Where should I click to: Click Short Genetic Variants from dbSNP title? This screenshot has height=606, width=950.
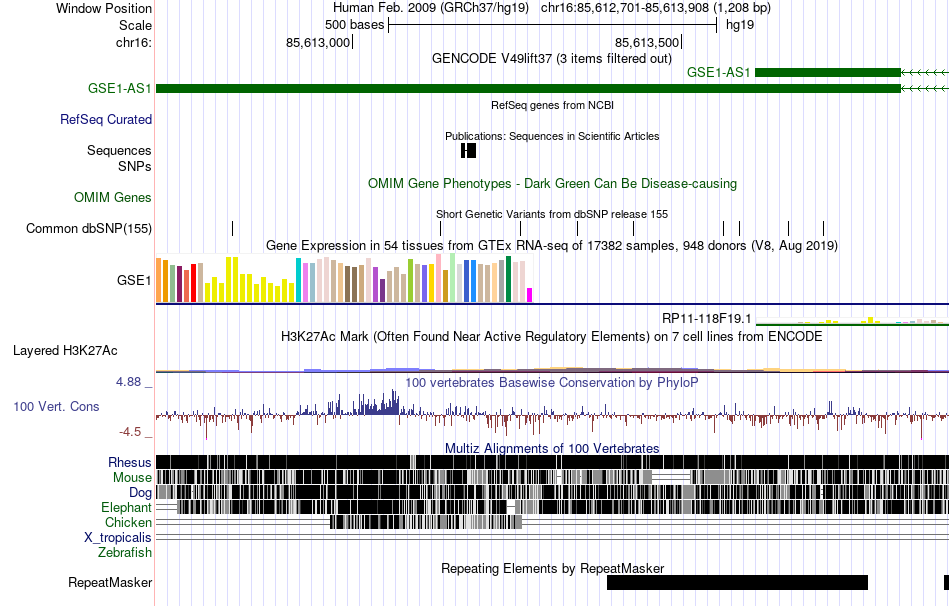(552, 215)
